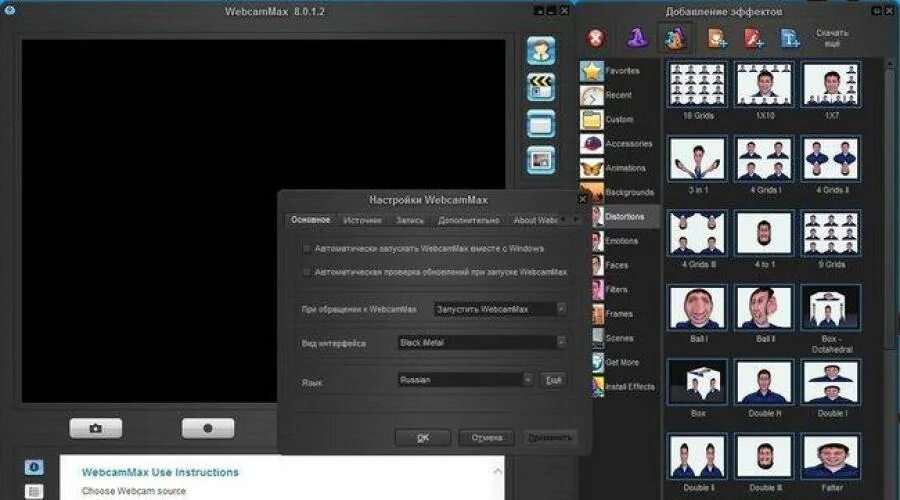Click OK in settings dialog
Screen dimensions: 900x500
[422, 438]
